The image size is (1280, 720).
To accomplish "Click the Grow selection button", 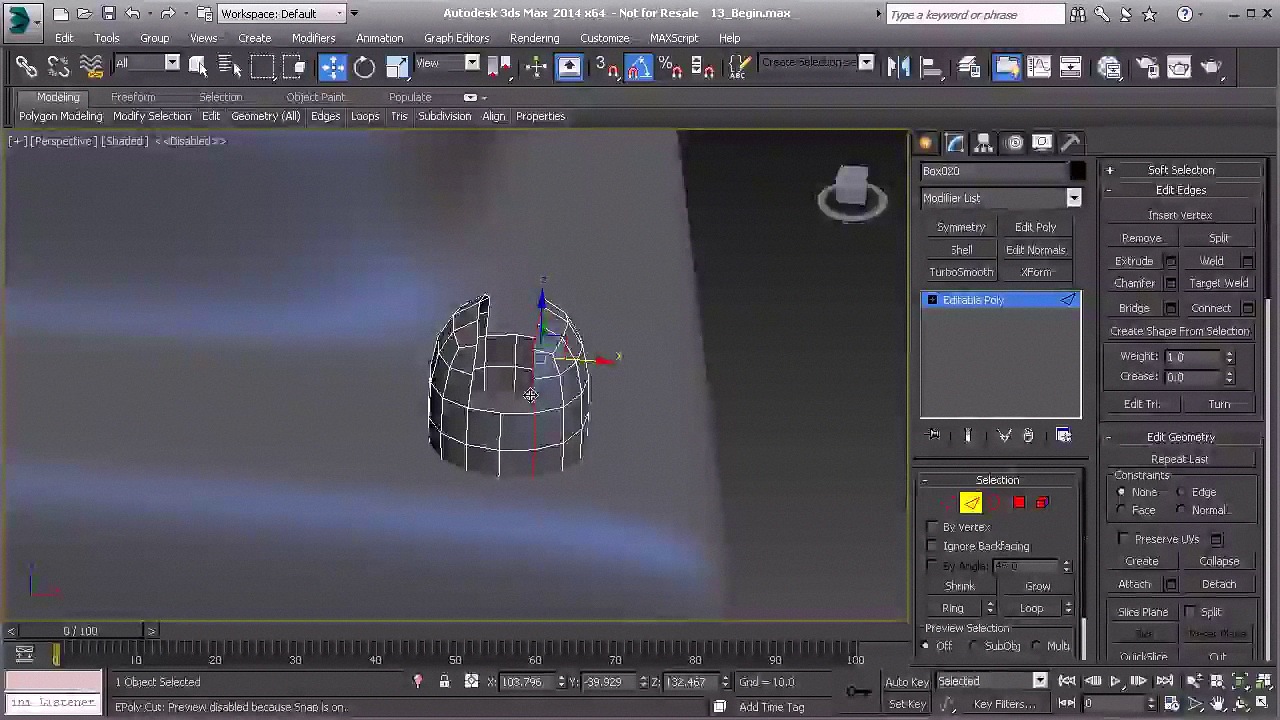I will [1037, 586].
